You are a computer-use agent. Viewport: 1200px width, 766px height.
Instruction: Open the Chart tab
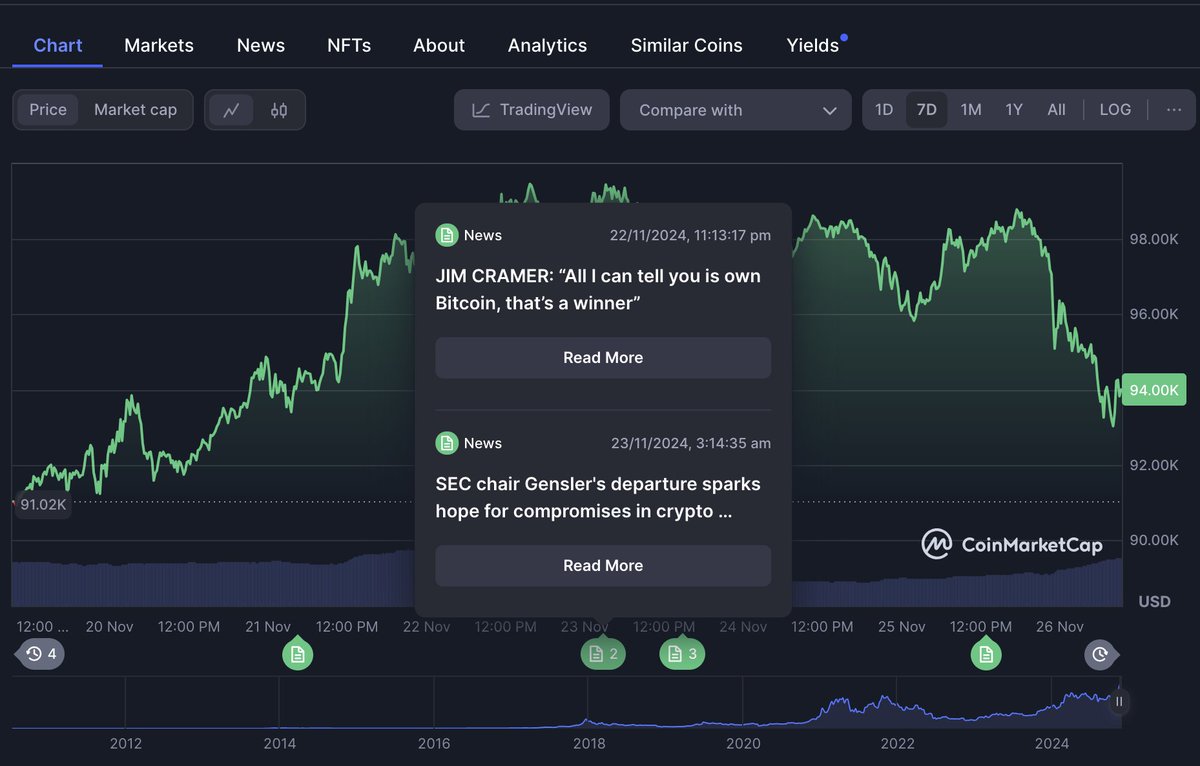coord(58,45)
